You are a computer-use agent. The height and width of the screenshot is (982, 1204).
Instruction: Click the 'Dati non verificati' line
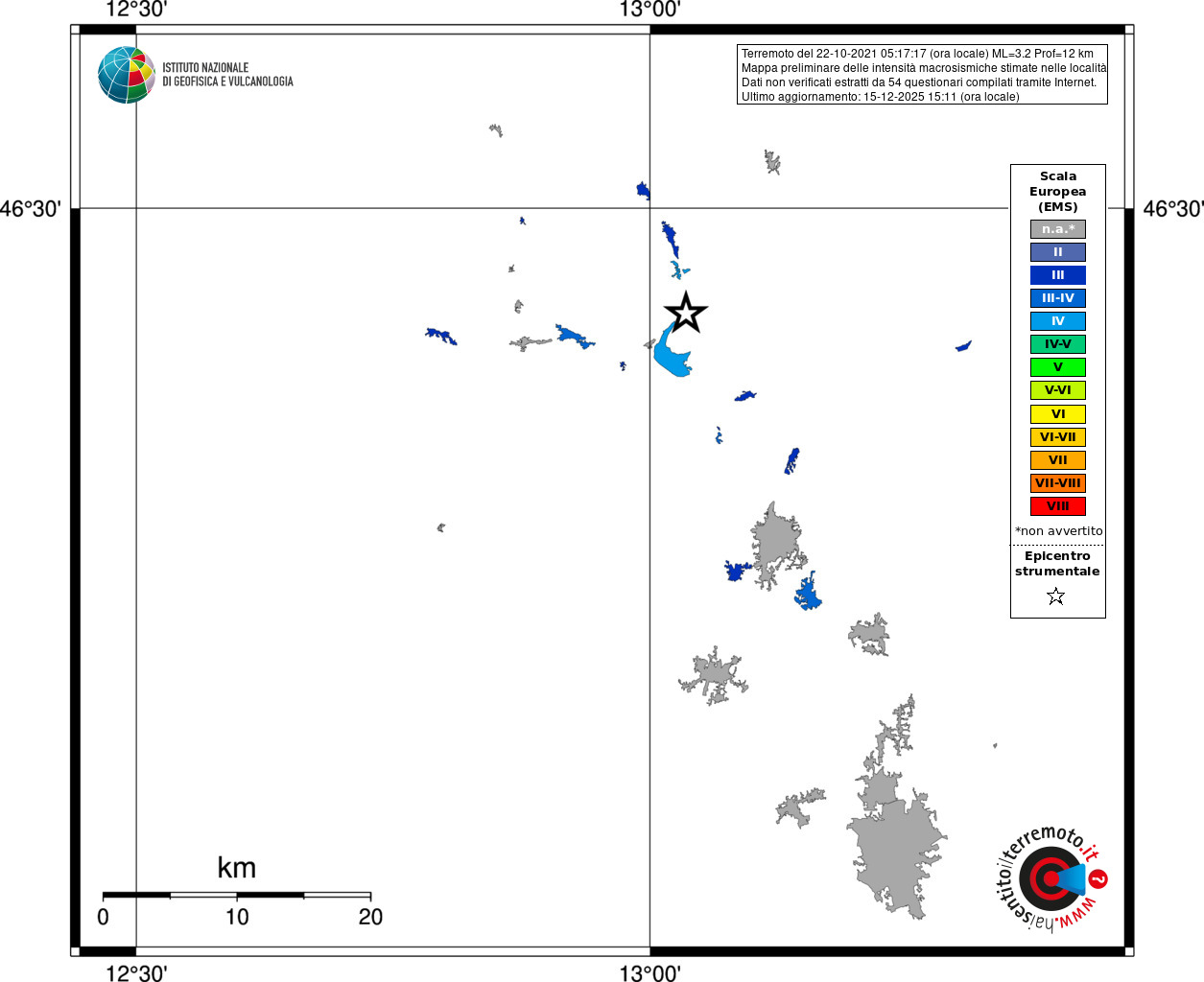(919, 82)
